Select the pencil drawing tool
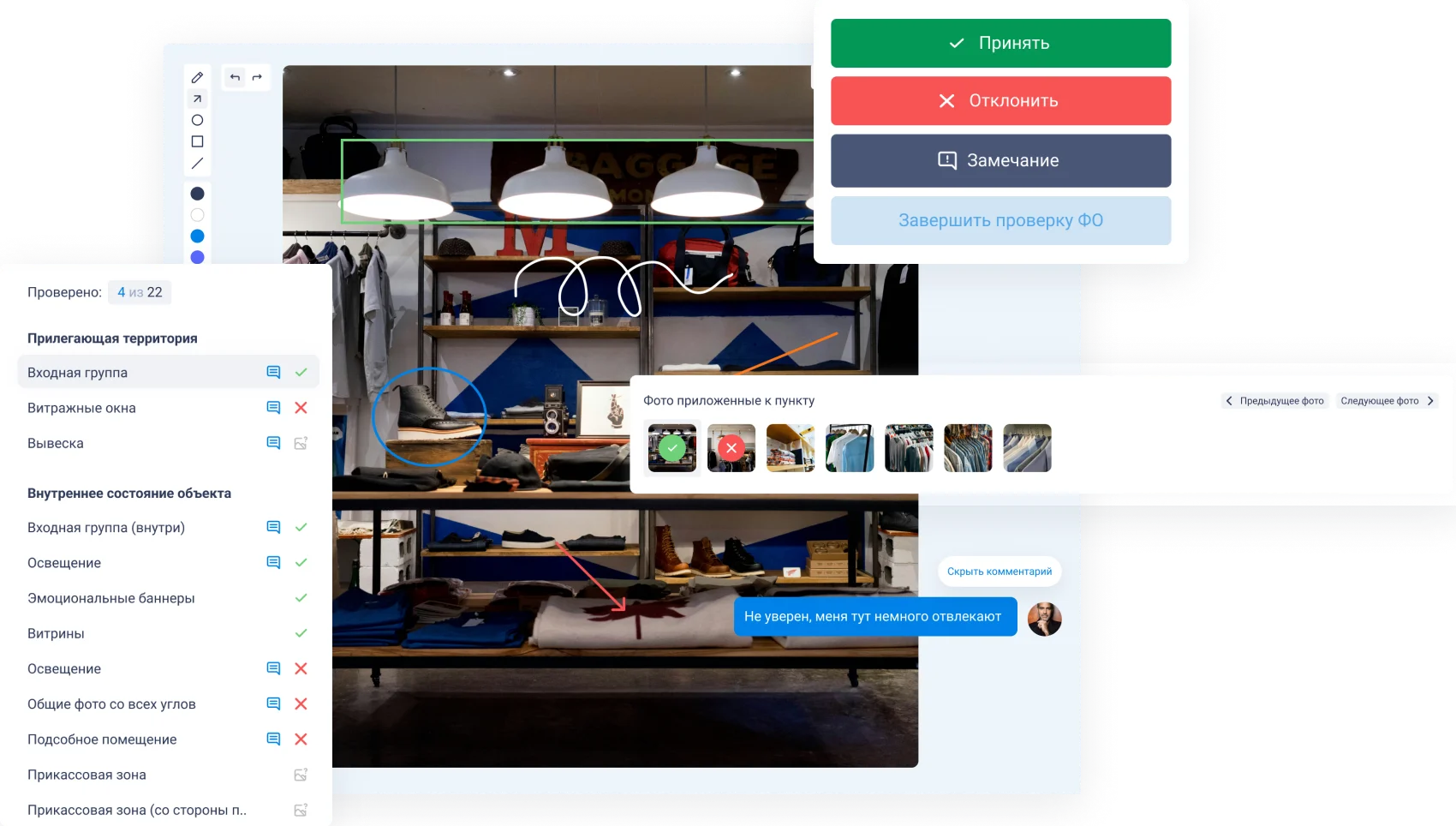 coord(197,77)
